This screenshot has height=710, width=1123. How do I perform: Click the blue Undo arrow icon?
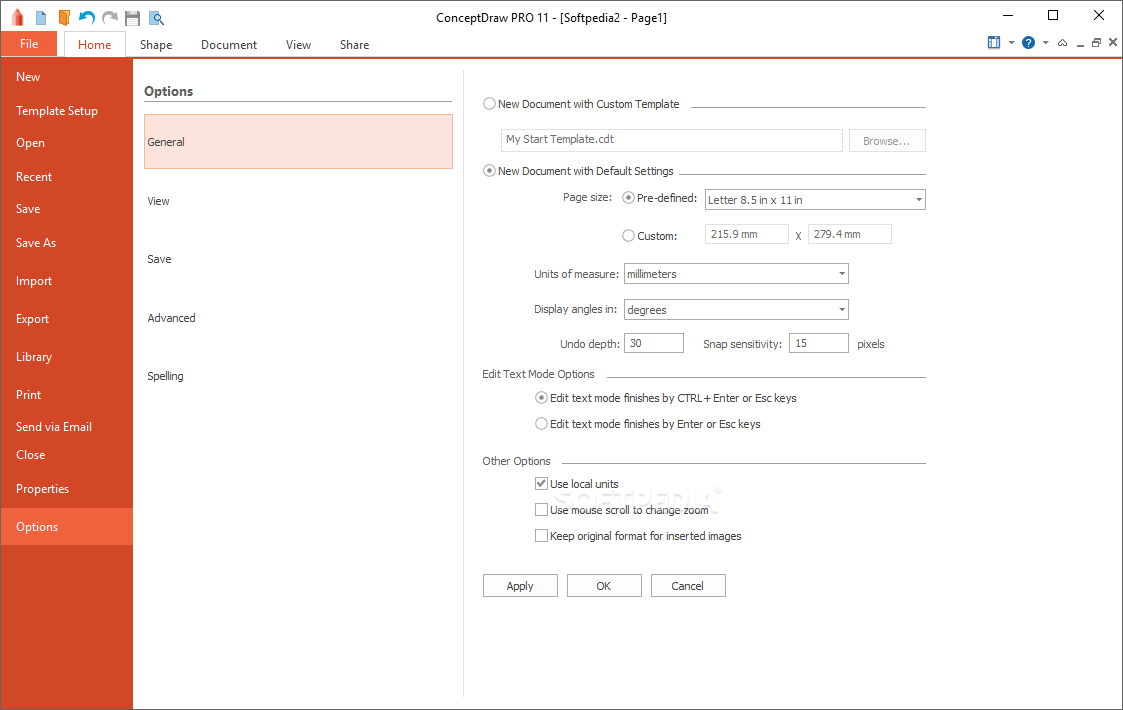coord(87,18)
